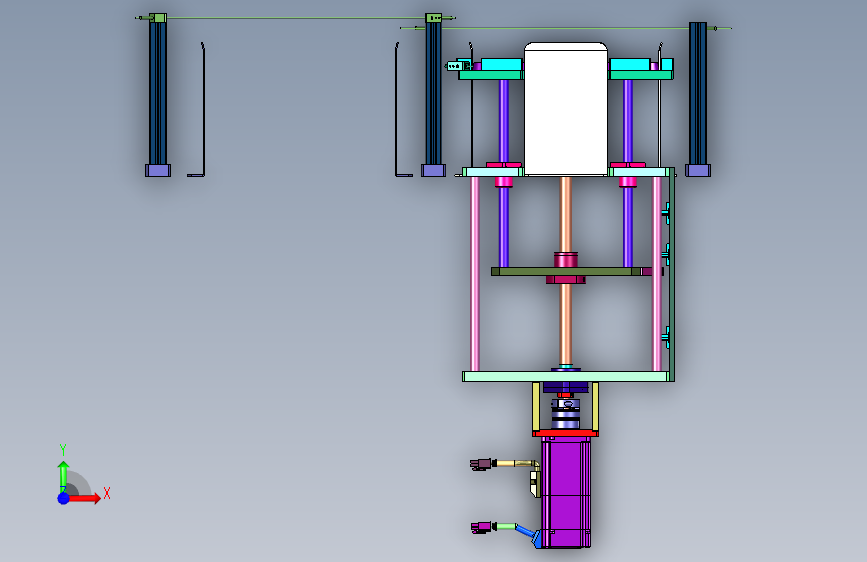The width and height of the screenshot is (867, 562).
Task: Select the white cylindrical container in the model
Action: click(x=566, y=109)
